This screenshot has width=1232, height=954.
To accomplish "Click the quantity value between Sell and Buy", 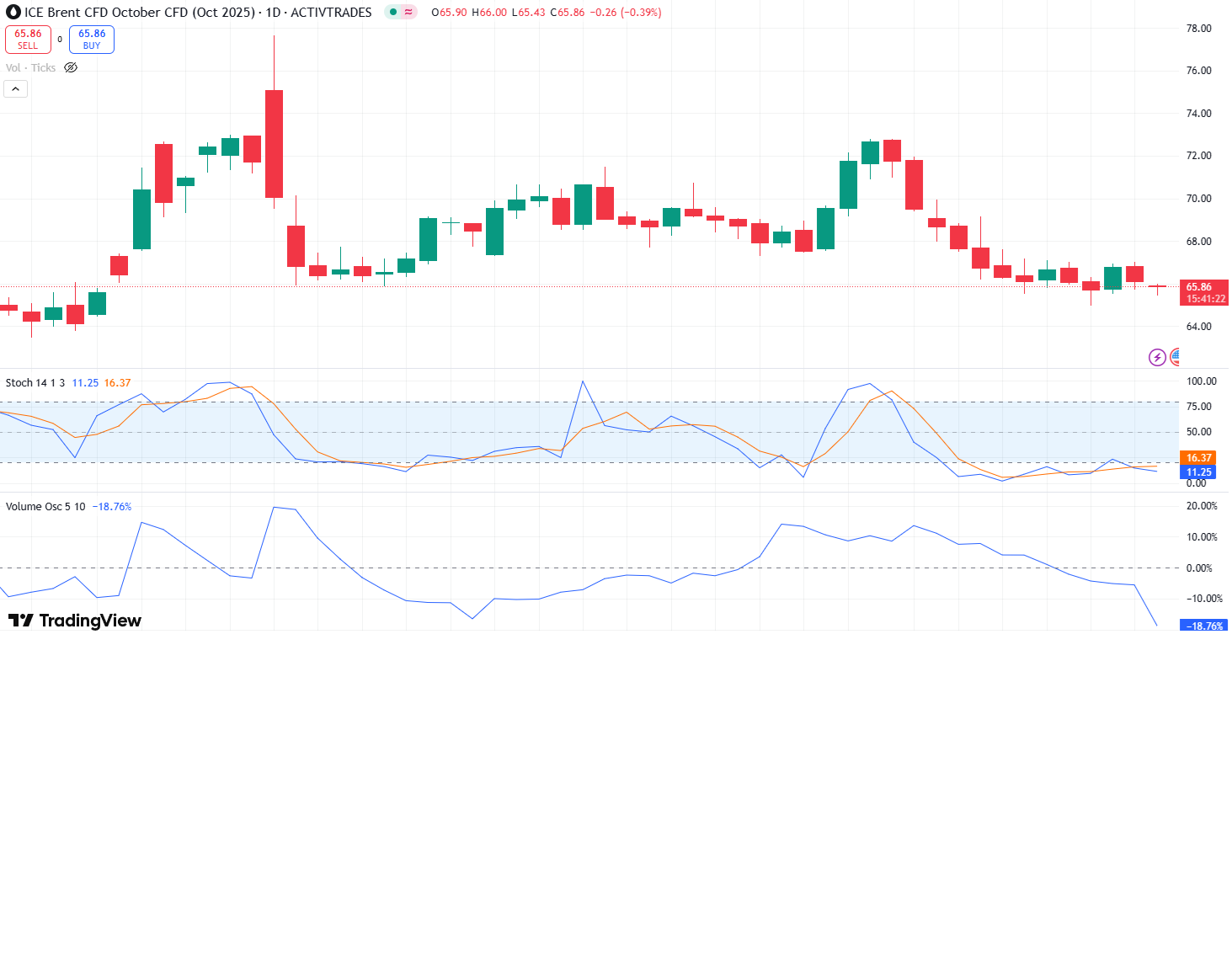I will point(60,40).
